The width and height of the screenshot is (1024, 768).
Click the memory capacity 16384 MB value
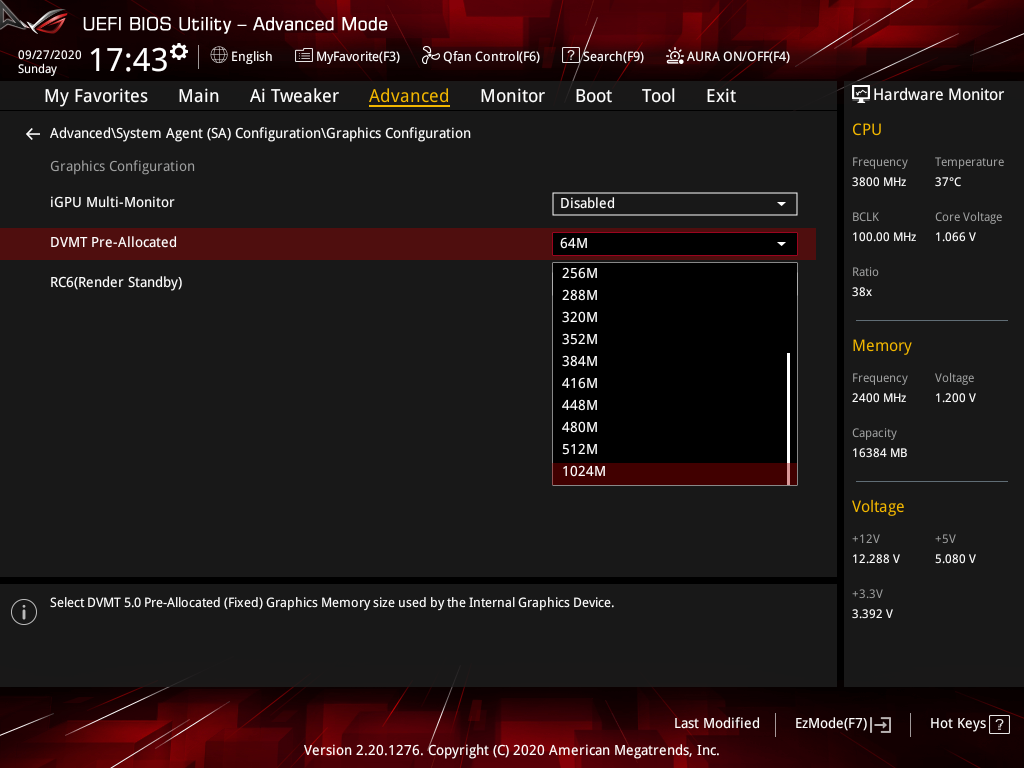[x=879, y=453]
